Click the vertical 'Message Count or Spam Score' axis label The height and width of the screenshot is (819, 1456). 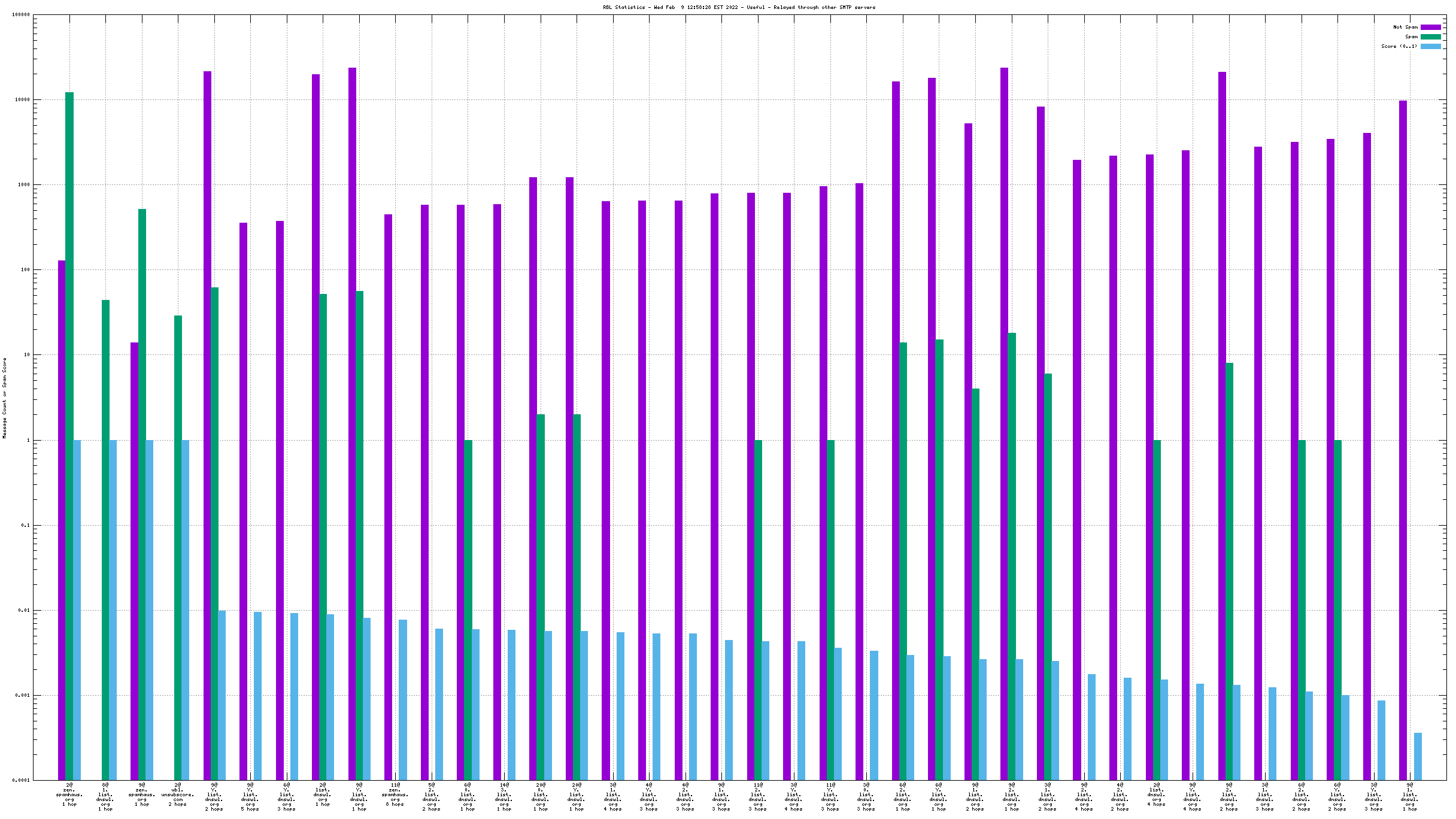[x=5, y=398]
